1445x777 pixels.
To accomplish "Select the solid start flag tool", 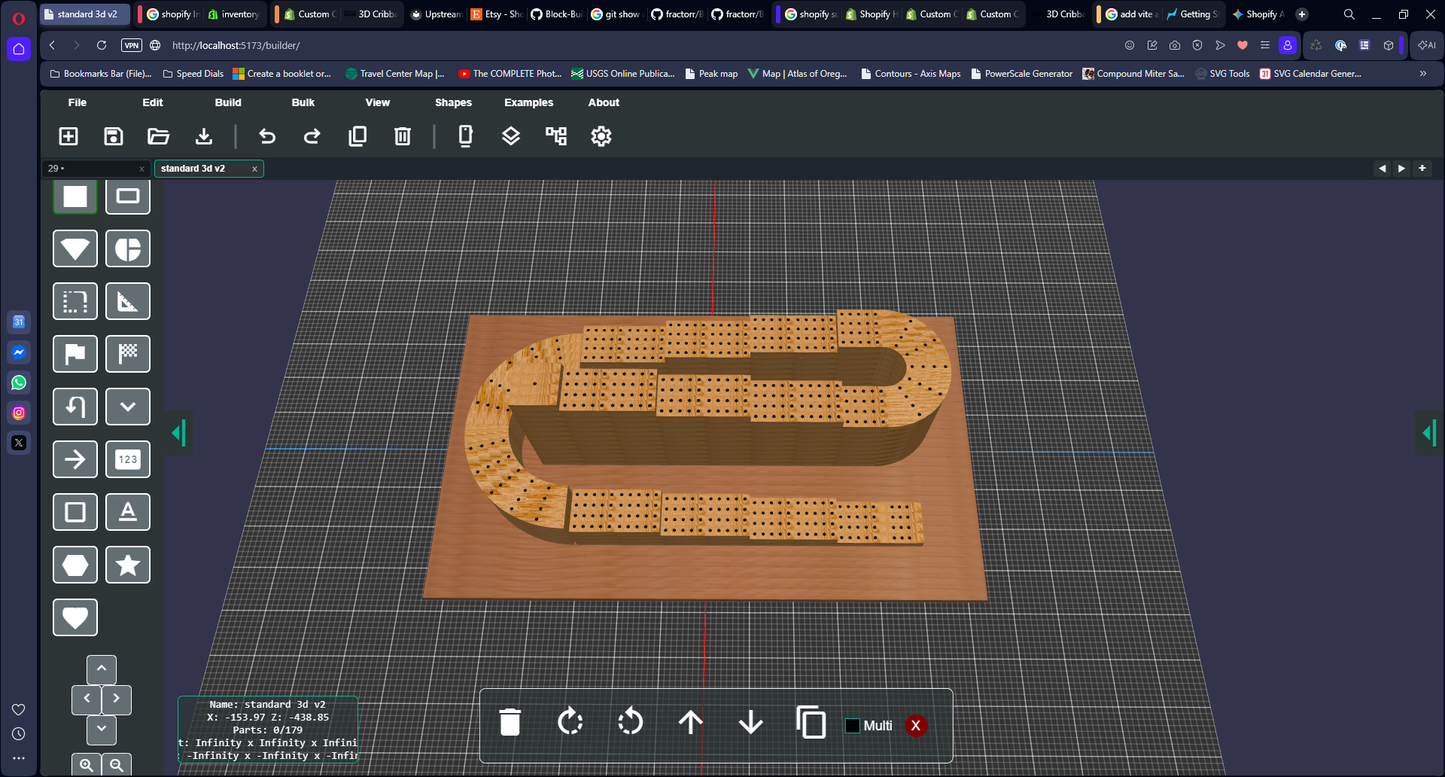I will click(75, 354).
